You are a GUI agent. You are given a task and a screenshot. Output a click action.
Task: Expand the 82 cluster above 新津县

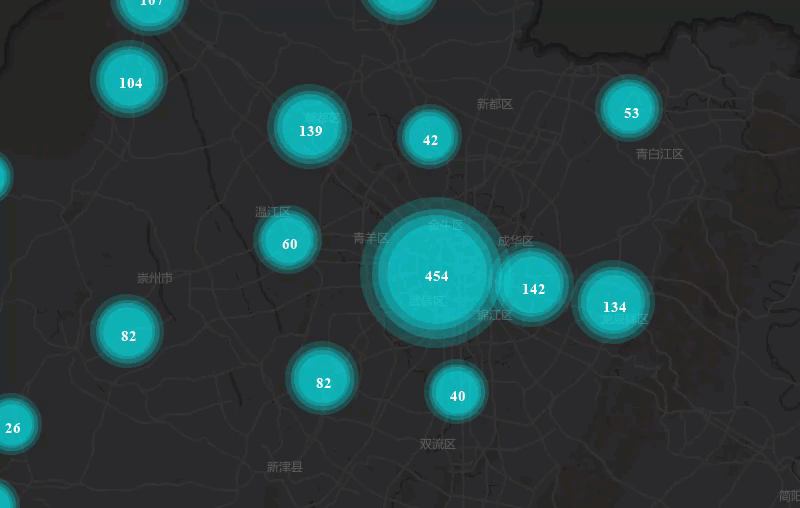[323, 382]
